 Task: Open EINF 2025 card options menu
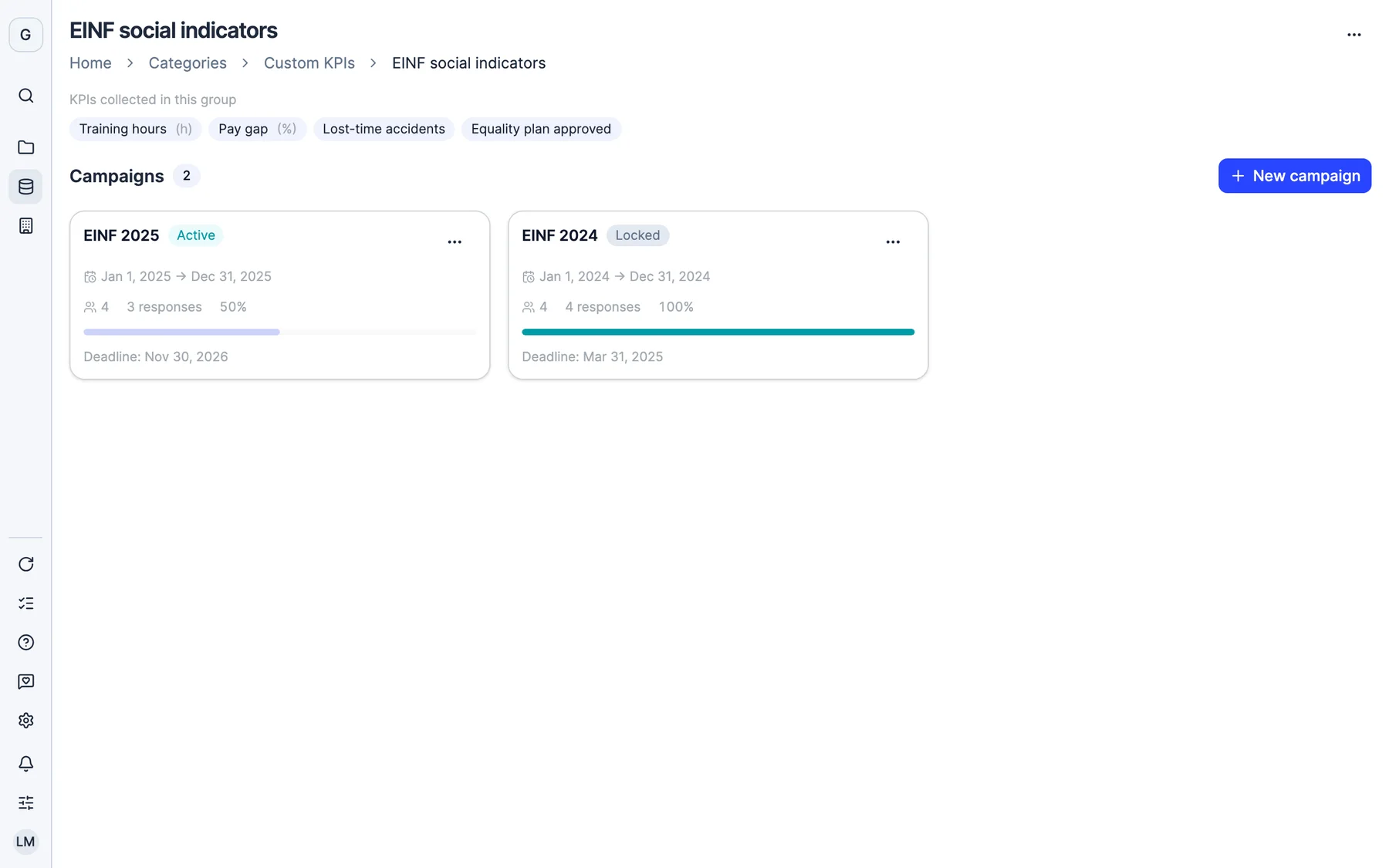455,242
